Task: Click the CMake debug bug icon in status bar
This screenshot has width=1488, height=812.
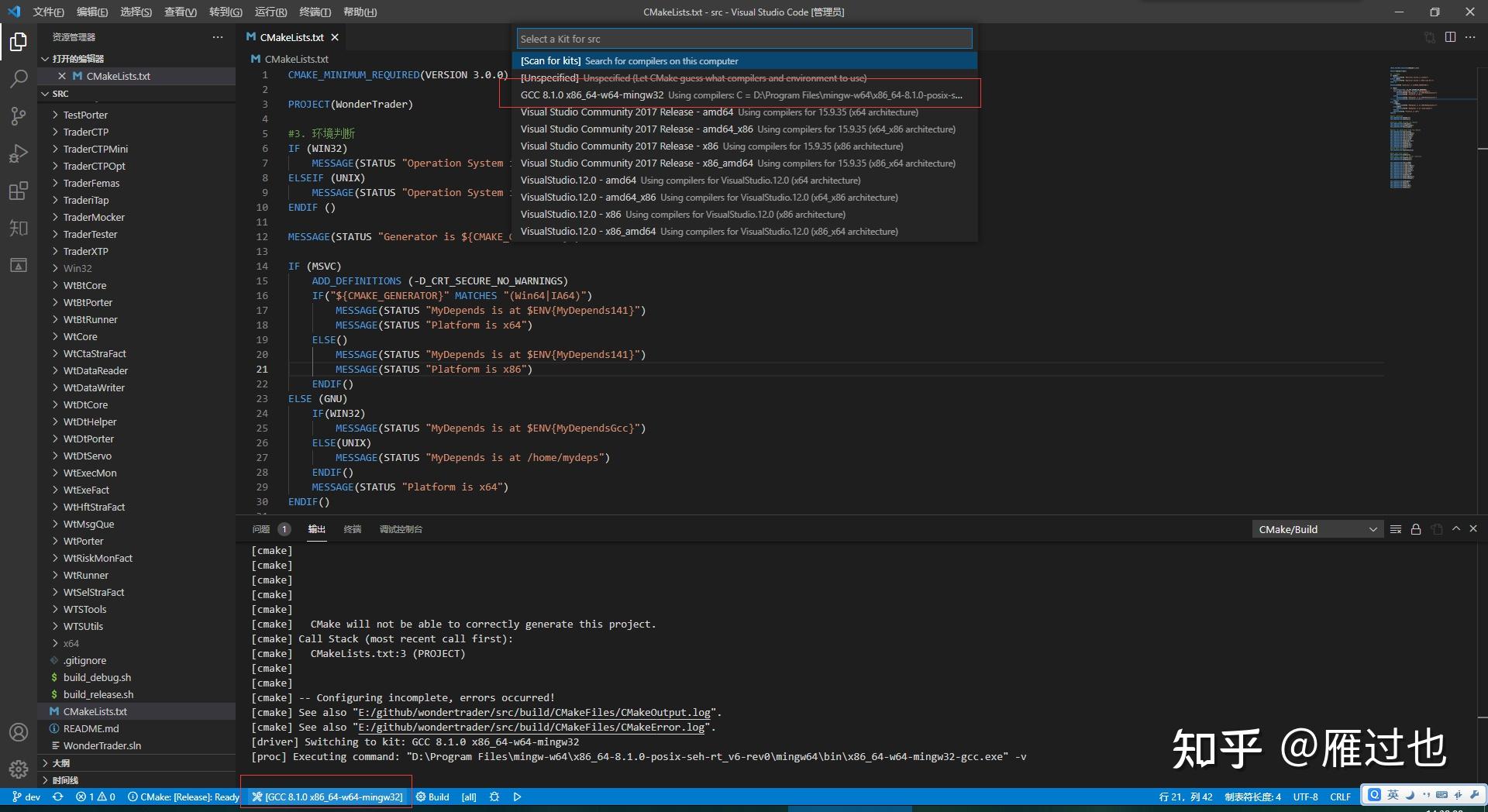Action: (494, 797)
